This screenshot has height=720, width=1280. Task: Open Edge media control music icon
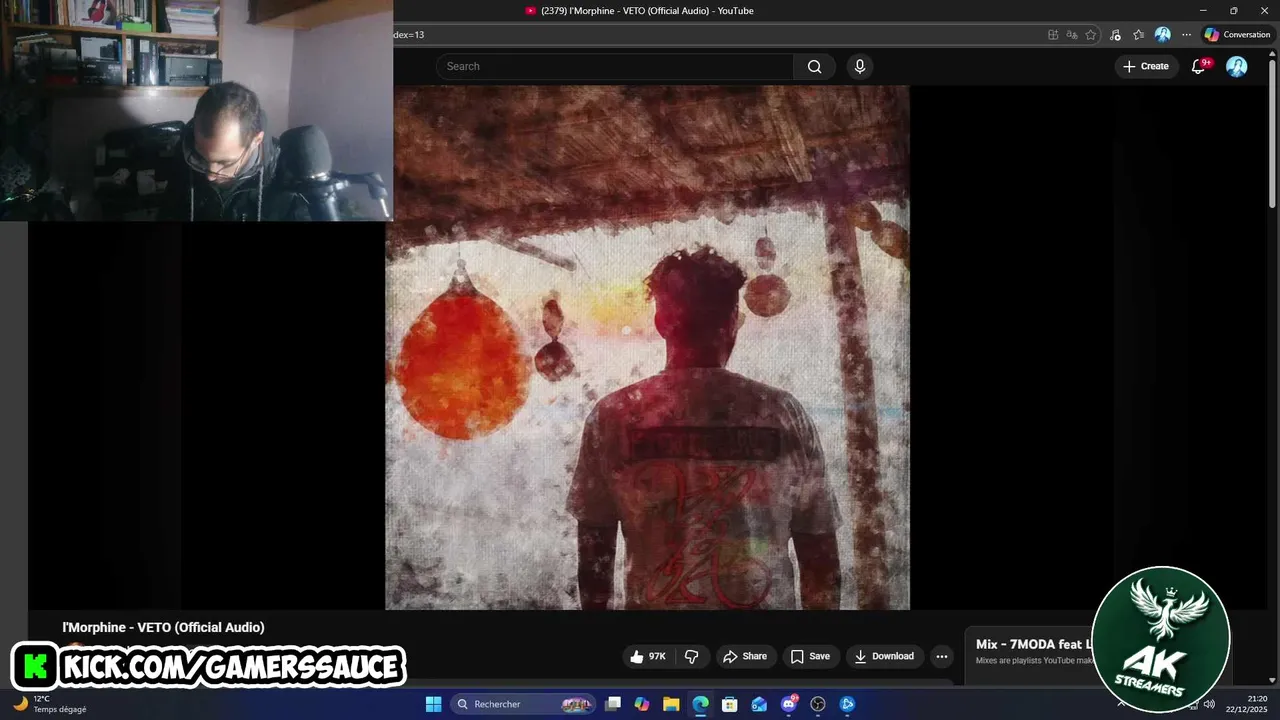point(1115,34)
